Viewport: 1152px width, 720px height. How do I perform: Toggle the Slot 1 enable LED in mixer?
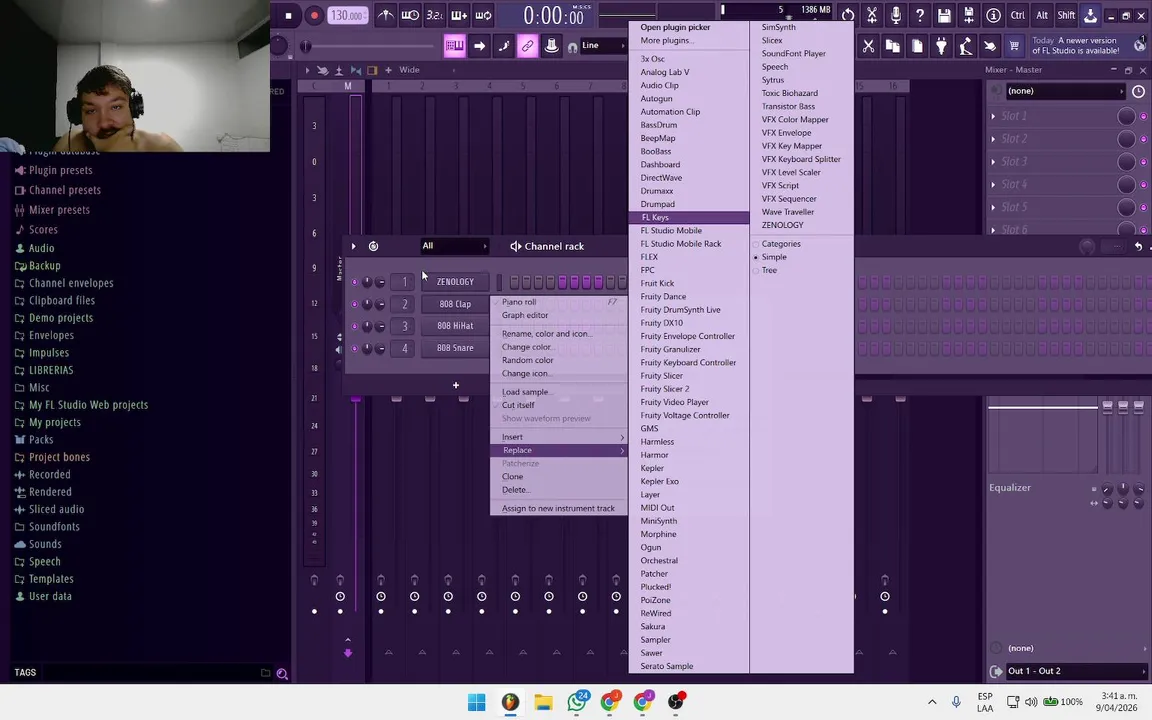1143,116
